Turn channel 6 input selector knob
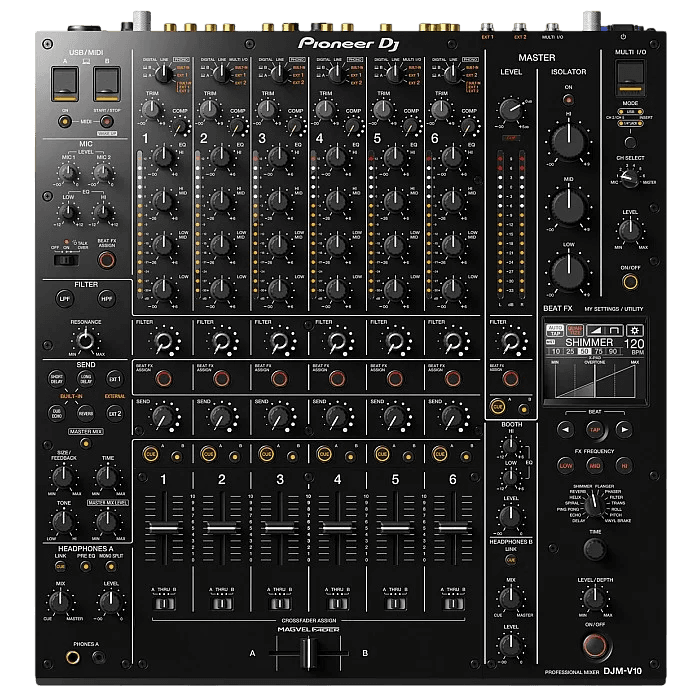700x700 pixels. [x=453, y=74]
